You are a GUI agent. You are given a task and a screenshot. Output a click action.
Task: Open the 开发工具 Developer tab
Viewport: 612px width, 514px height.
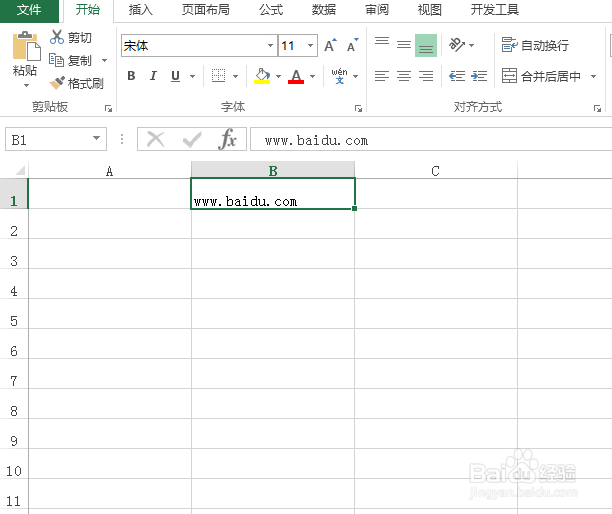(495, 10)
